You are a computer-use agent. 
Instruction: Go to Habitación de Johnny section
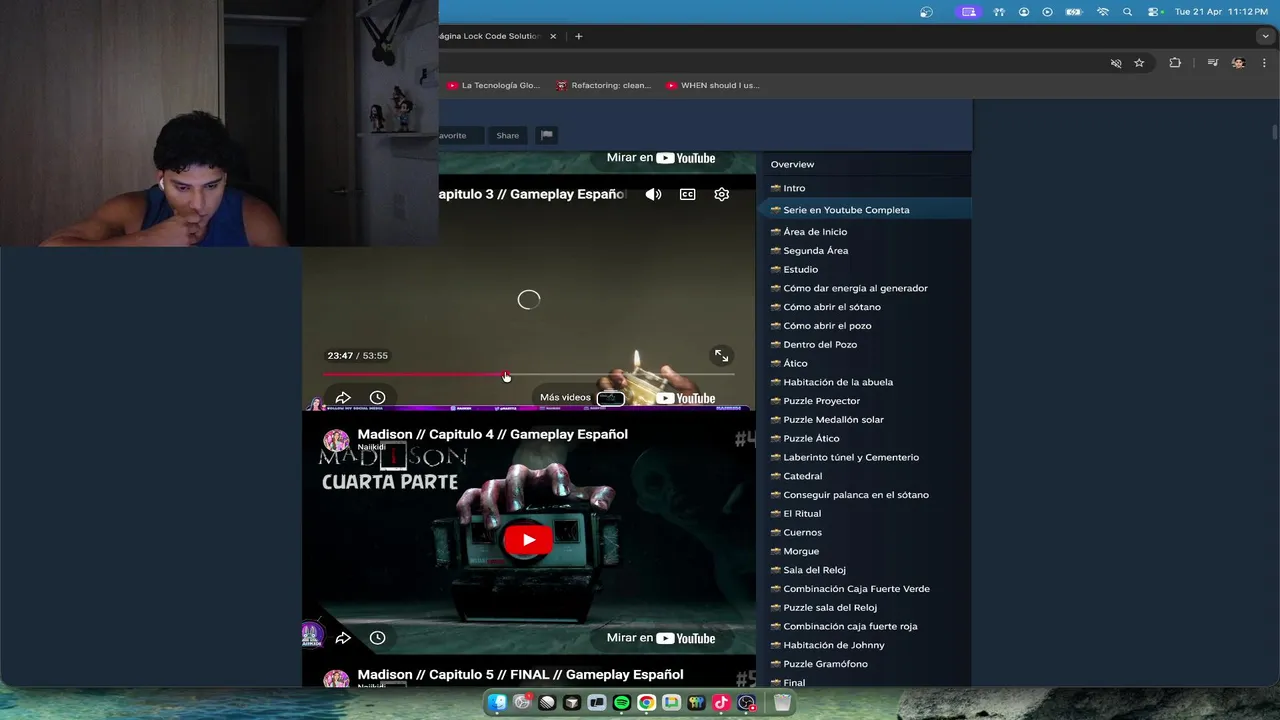click(x=834, y=646)
